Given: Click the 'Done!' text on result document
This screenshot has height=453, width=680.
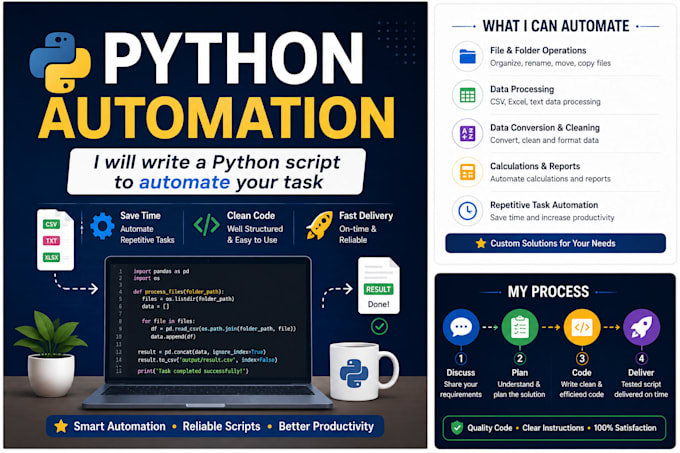Looking at the screenshot, I should 379,304.
